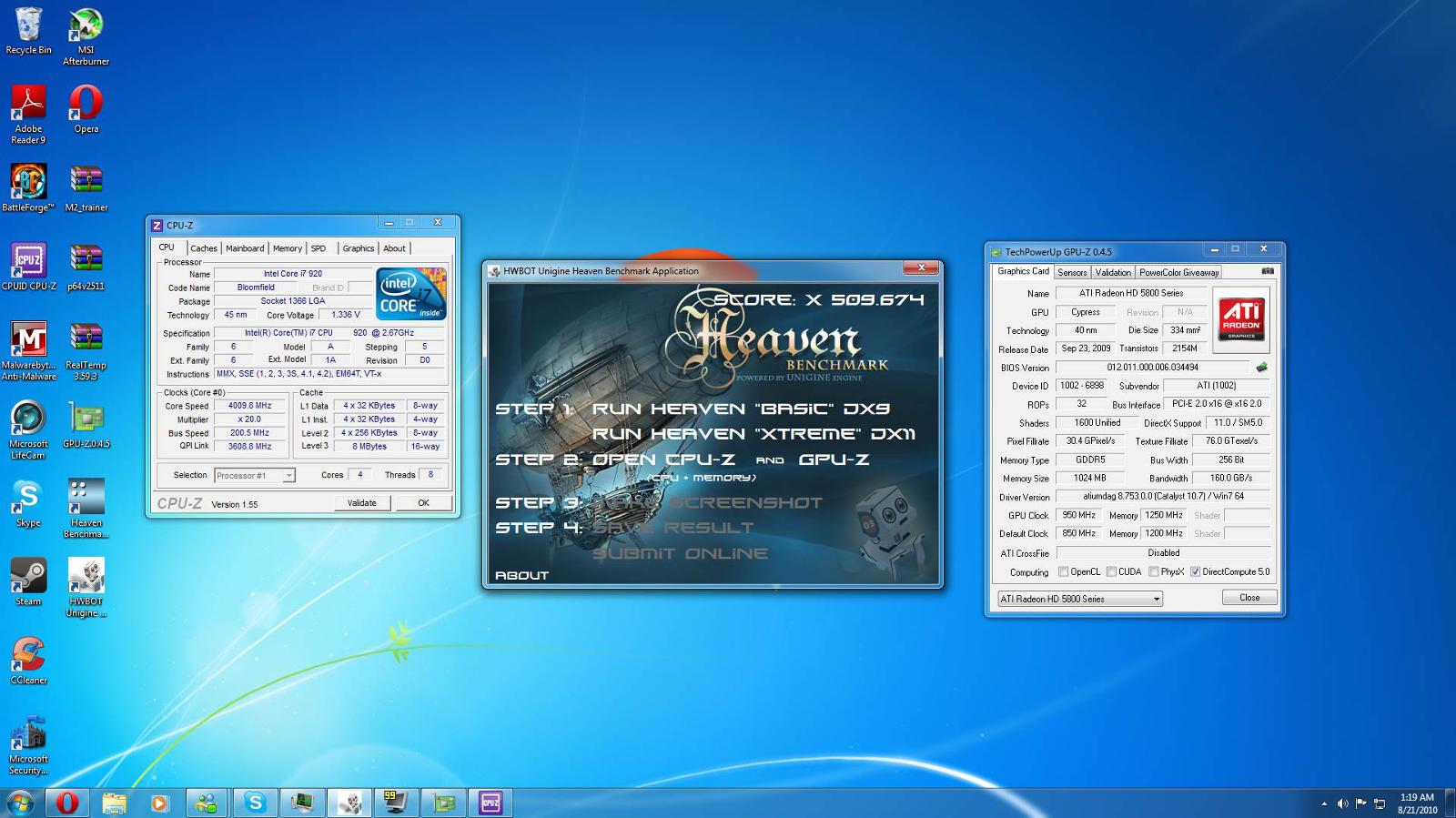Open the Graphics tab in CPU-Z

pyautogui.click(x=359, y=248)
